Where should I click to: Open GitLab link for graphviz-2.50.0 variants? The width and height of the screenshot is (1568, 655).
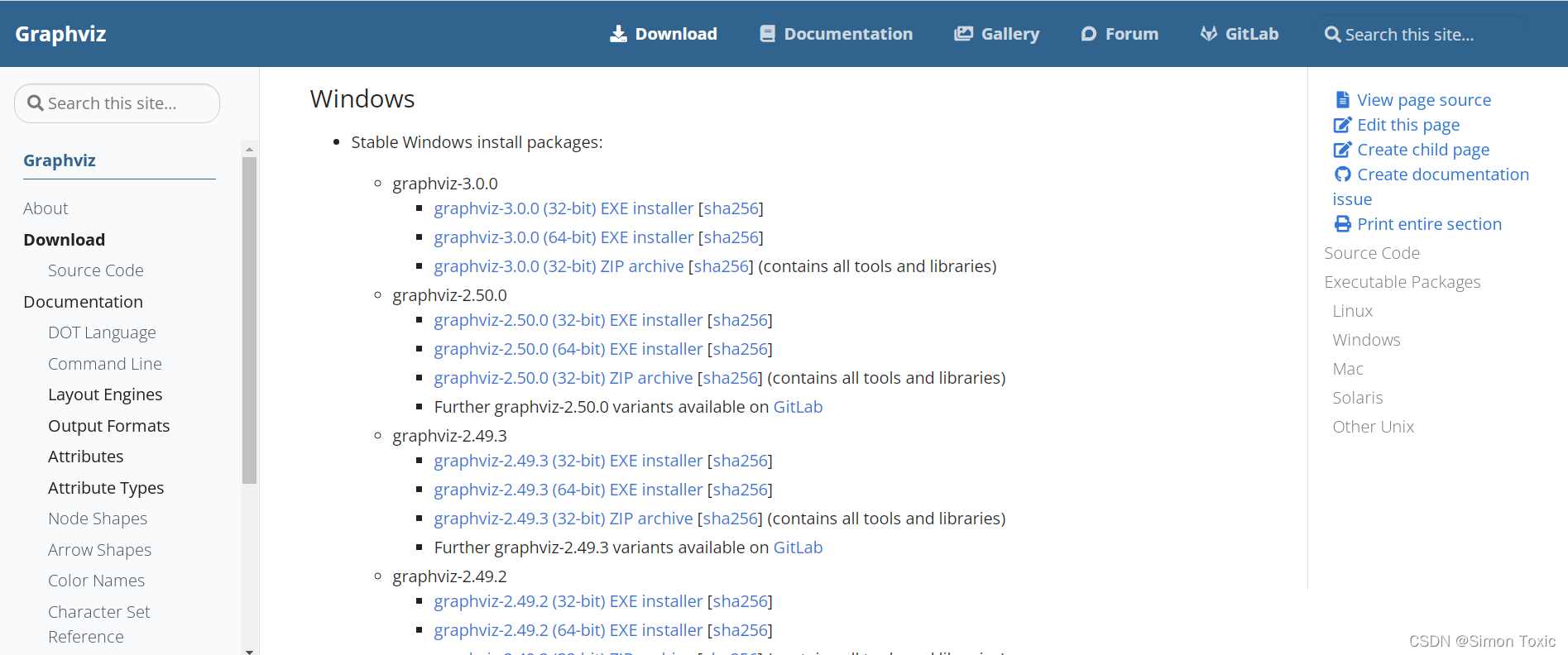point(798,407)
